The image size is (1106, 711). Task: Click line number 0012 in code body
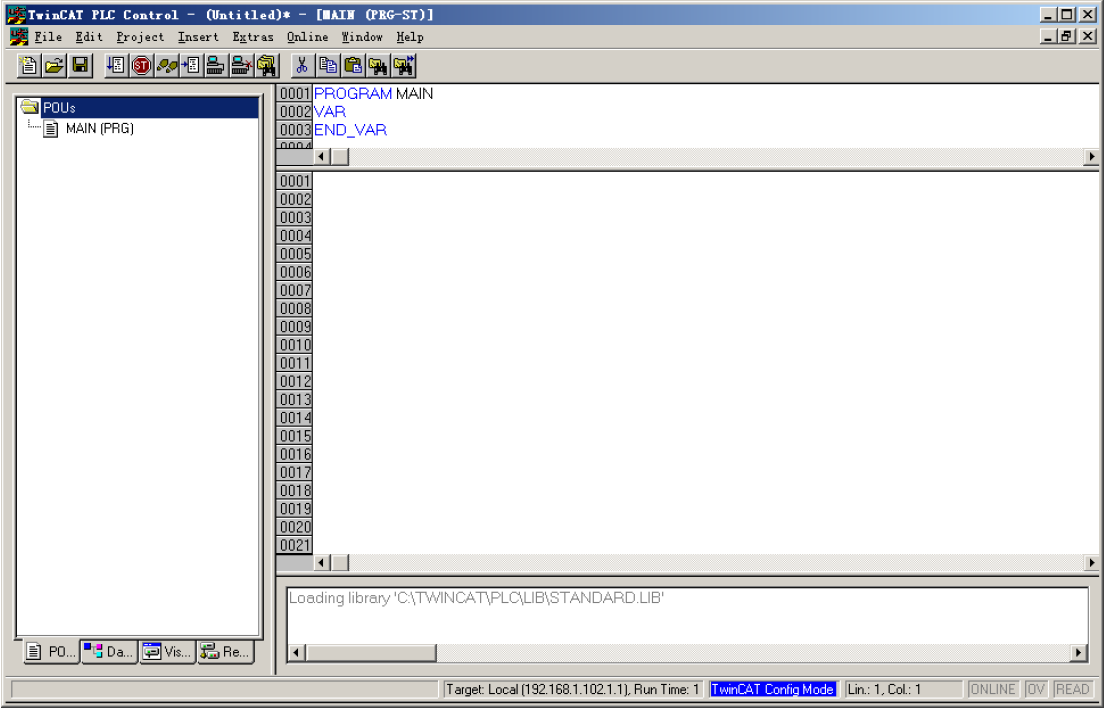[295, 382]
